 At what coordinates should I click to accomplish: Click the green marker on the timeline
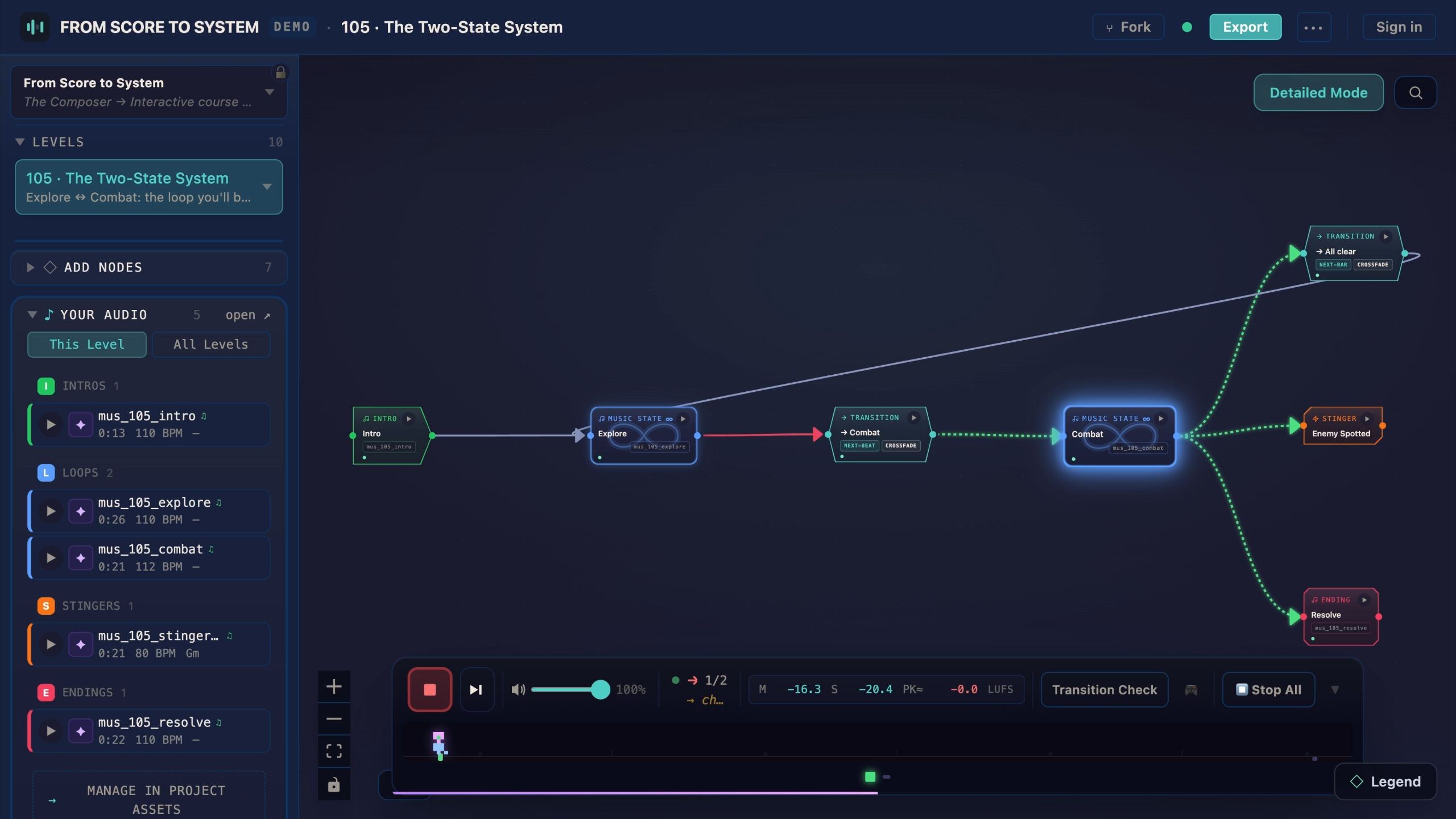pos(870,777)
